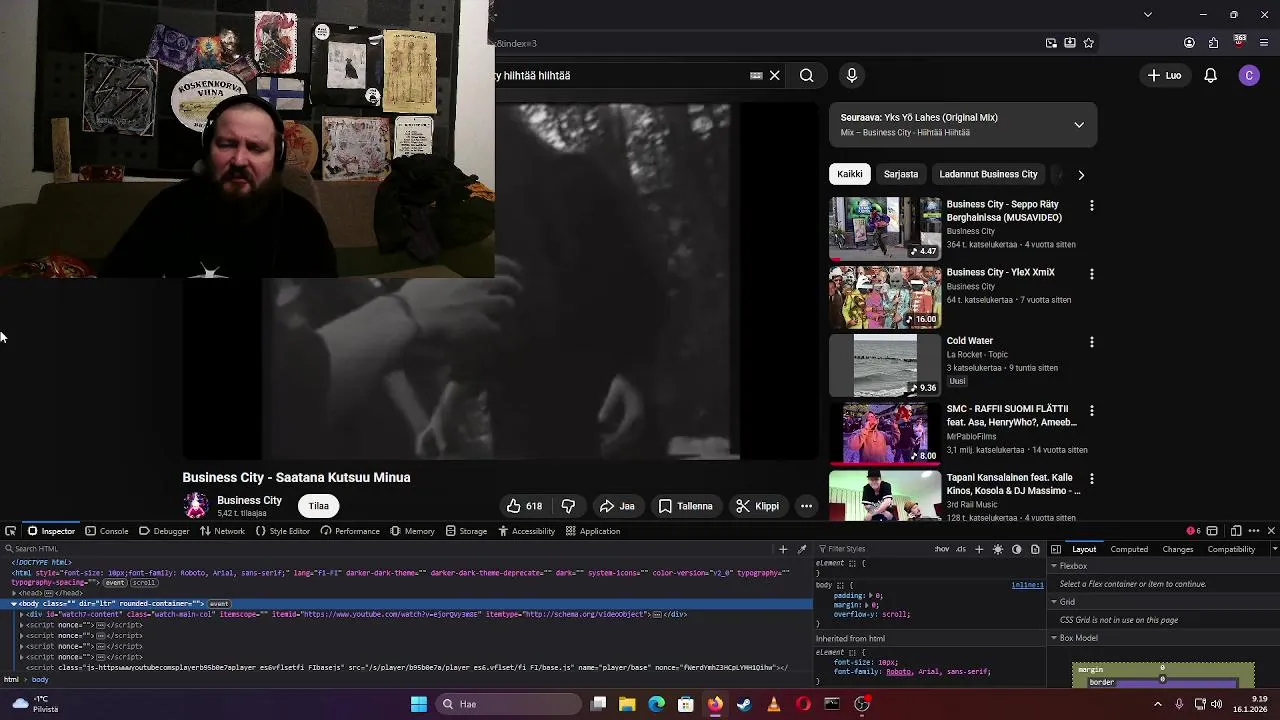The width and height of the screenshot is (1280, 720).
Task: Focus the Search HTML field
Action: 390,549
